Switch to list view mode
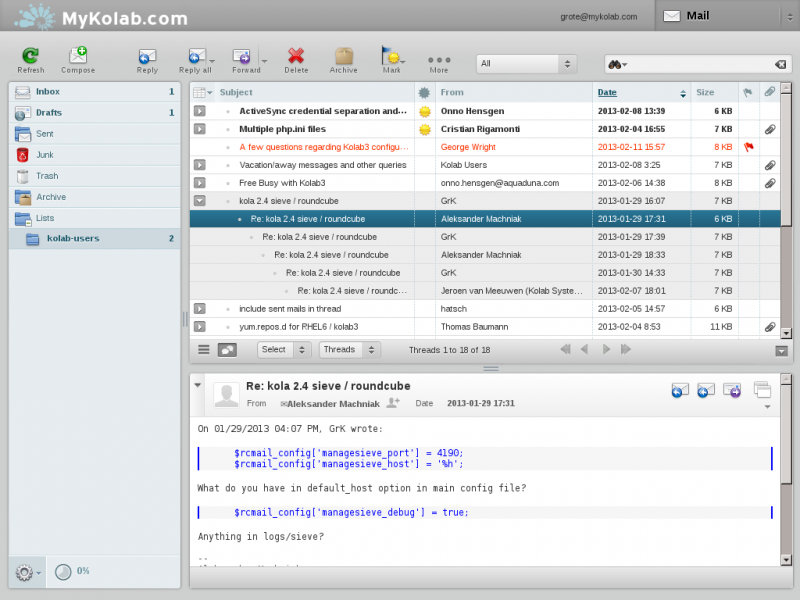The image size is (800, 600). 204,349
